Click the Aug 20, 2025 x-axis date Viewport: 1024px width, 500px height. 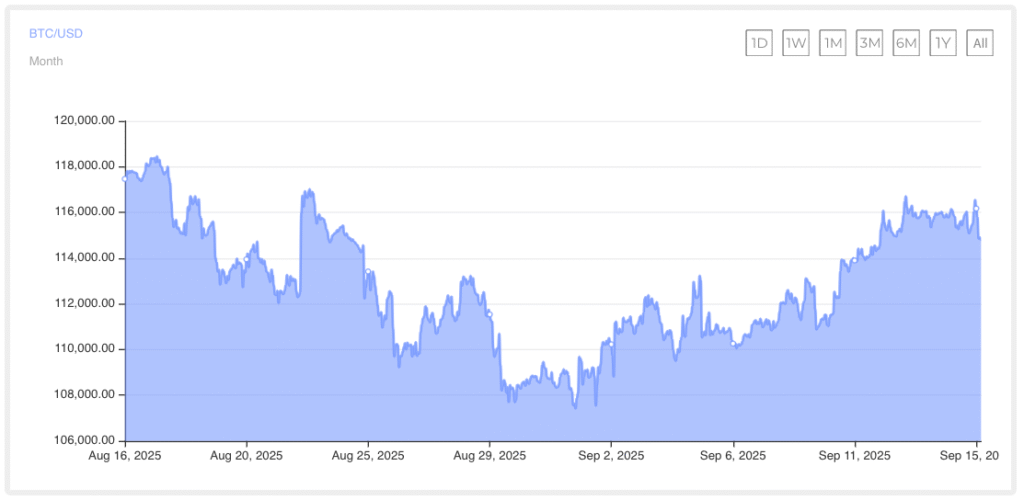(x=246, y=455)
